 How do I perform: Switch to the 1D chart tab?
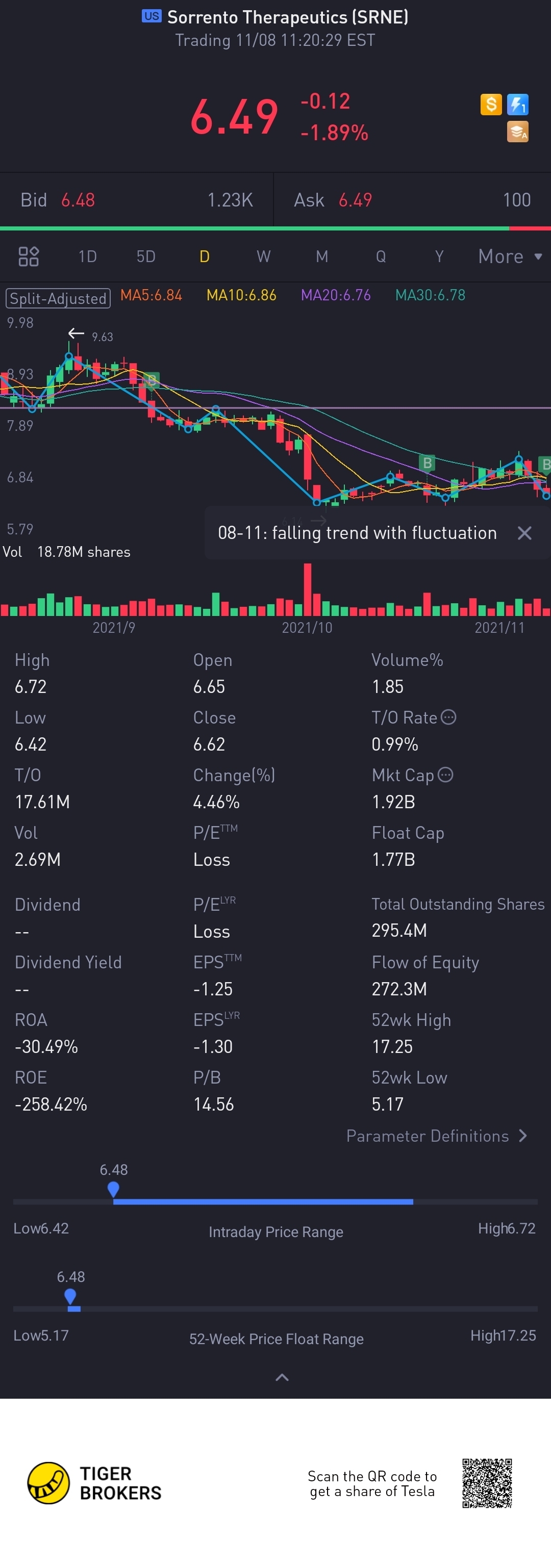[88, 256]
